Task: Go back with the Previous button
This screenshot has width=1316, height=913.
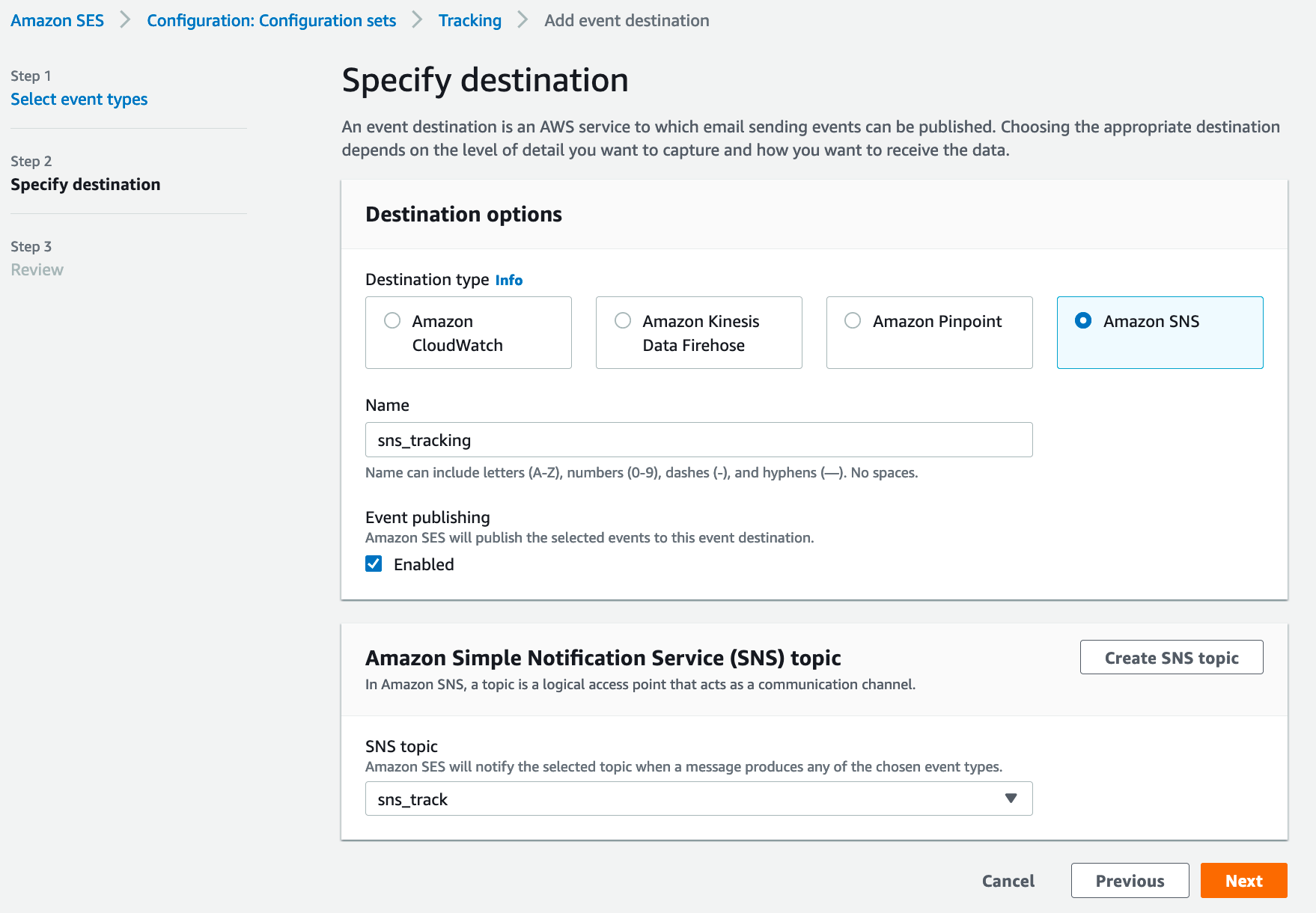Action: [1130, 881]
